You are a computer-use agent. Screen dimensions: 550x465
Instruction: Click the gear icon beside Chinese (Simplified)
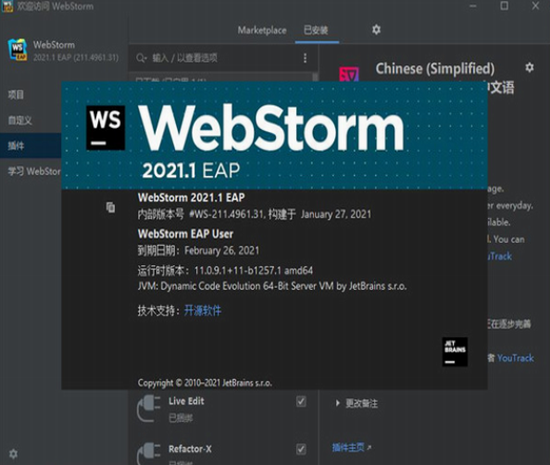(x=529, y=67)
